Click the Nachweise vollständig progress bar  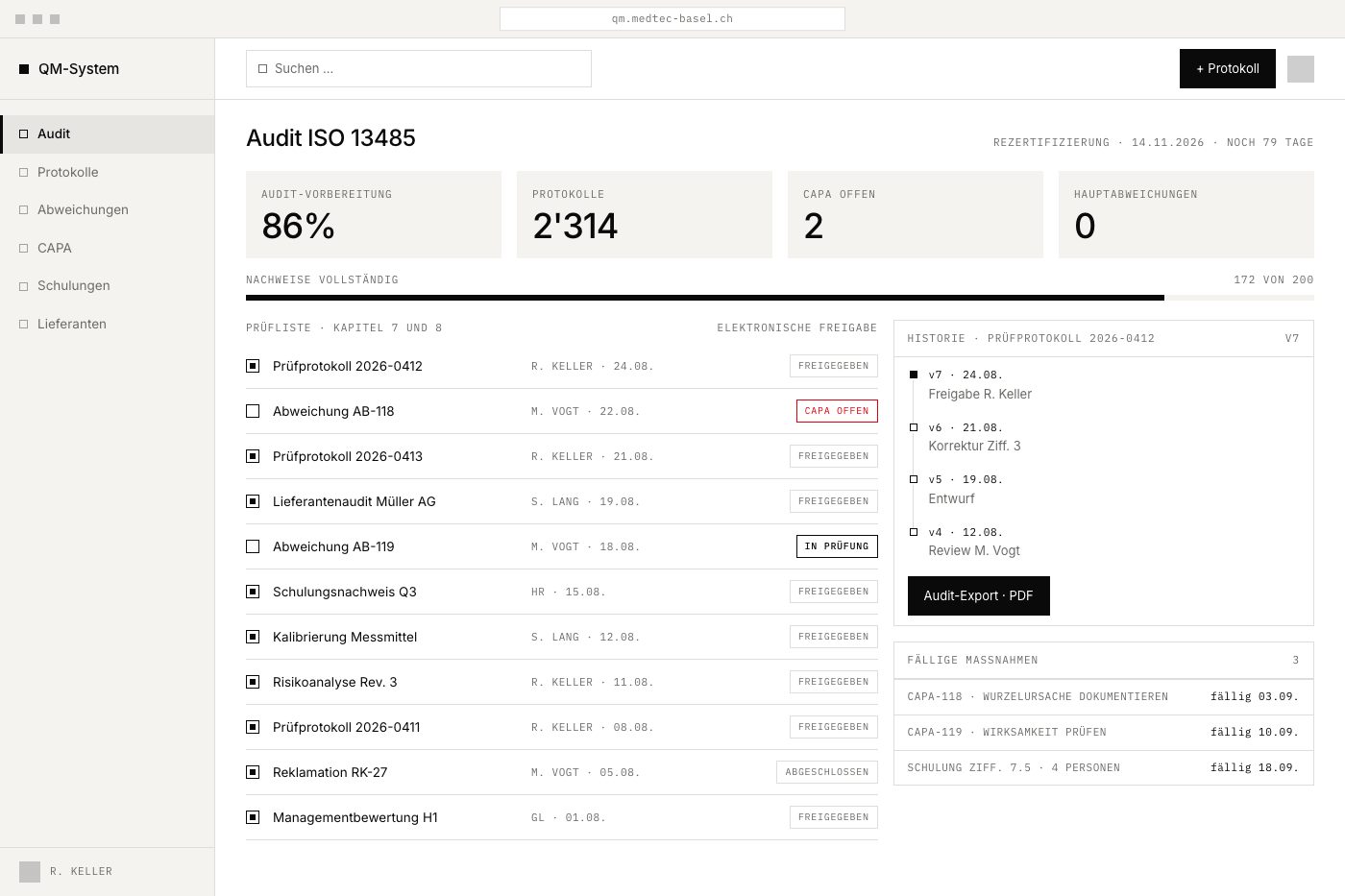coord(780,298)
